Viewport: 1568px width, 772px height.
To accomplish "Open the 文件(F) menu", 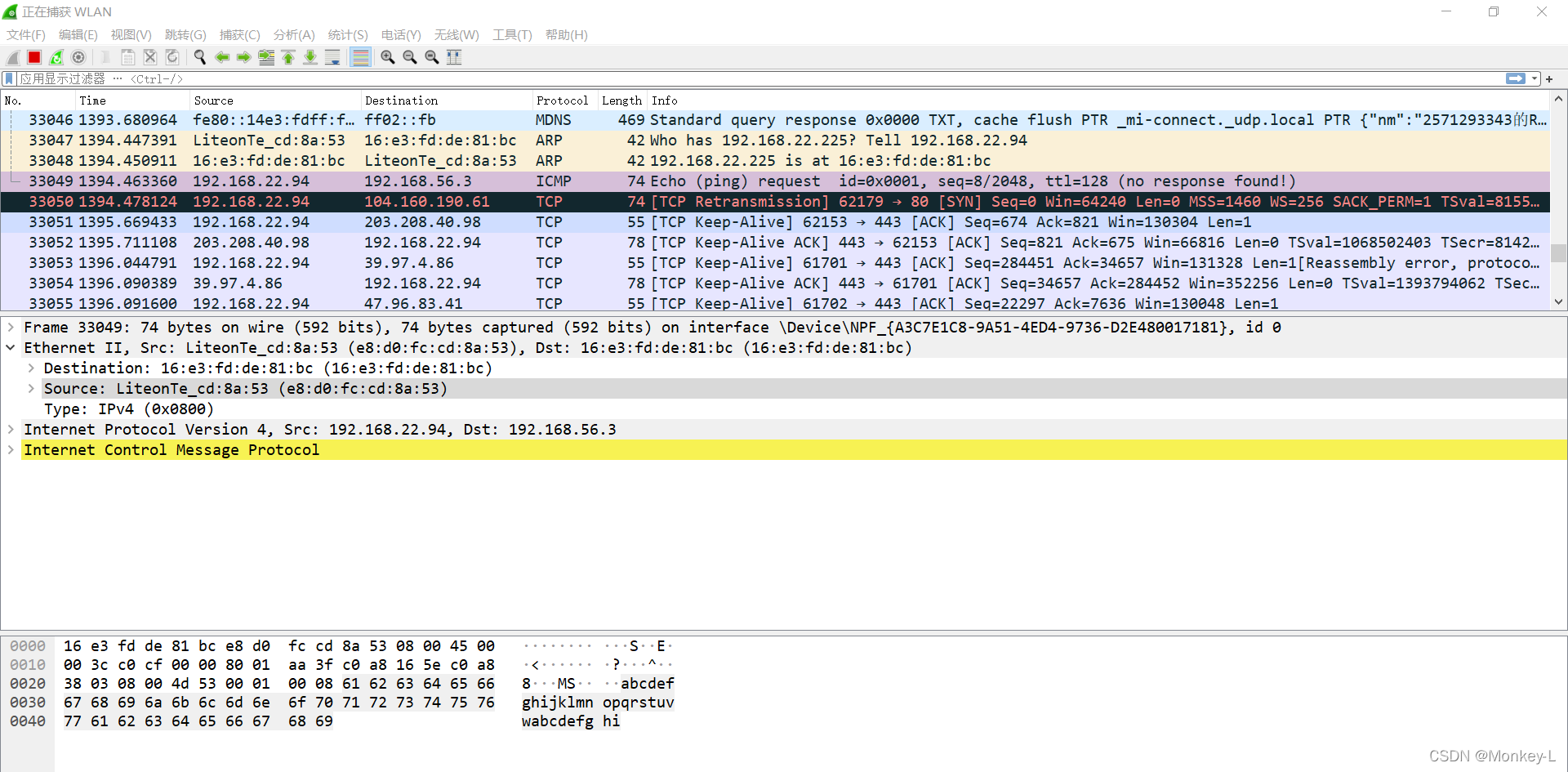I will click(x=26, y=34).
